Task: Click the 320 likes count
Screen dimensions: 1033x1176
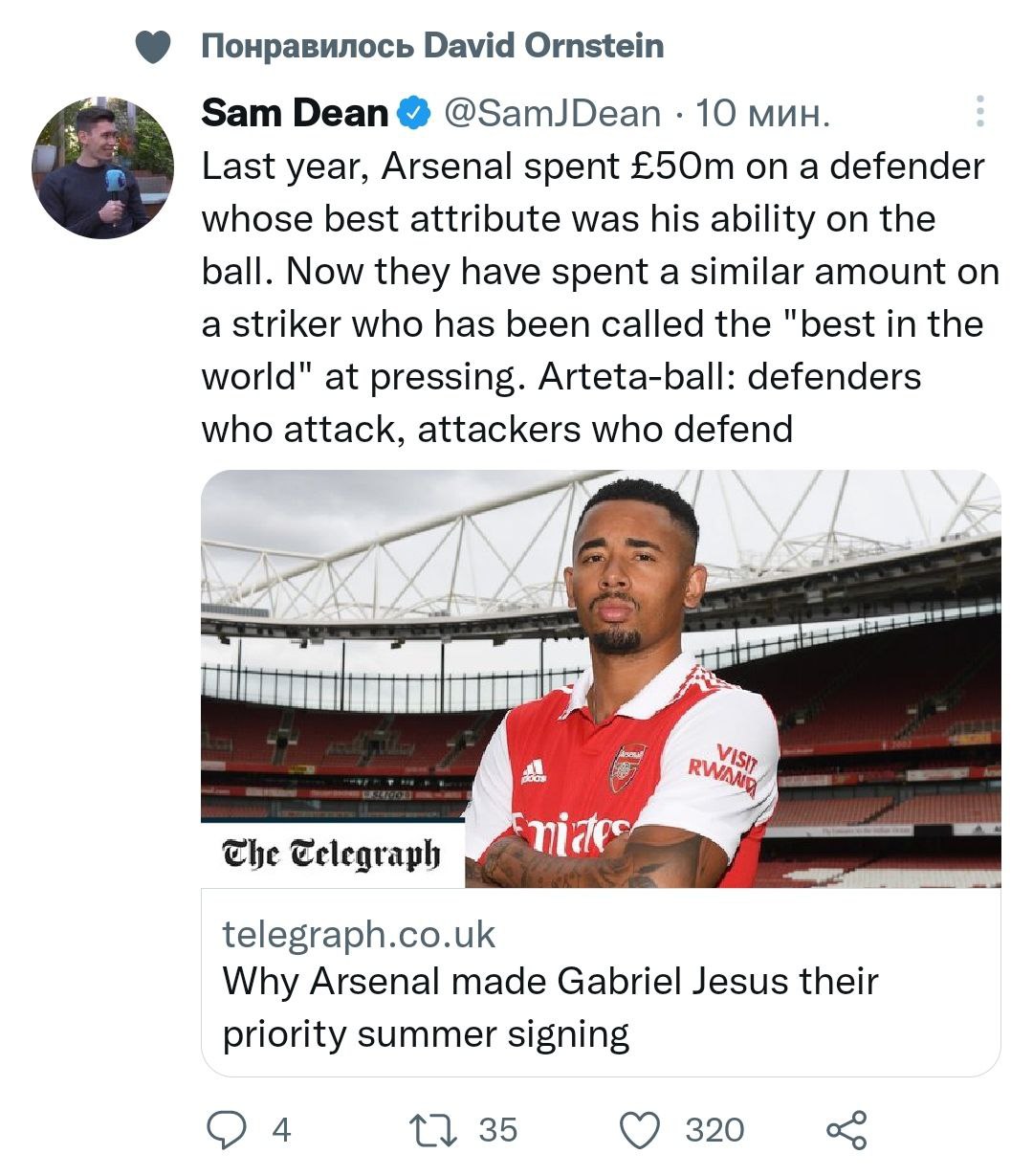Action: (714, 1130)
